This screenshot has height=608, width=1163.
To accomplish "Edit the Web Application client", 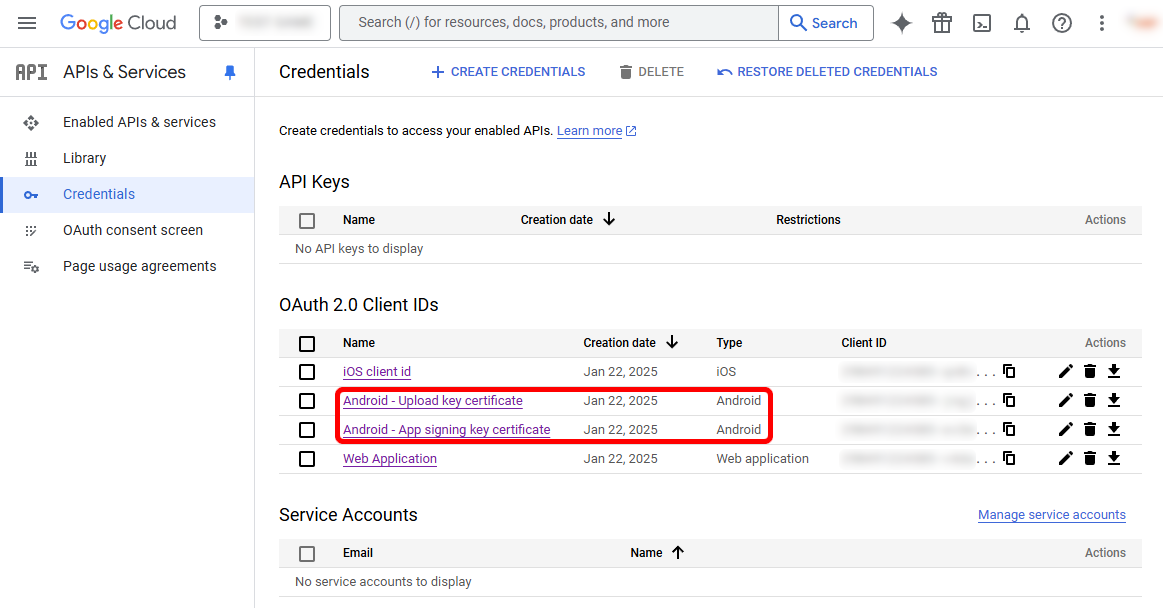I will 1066,458.
